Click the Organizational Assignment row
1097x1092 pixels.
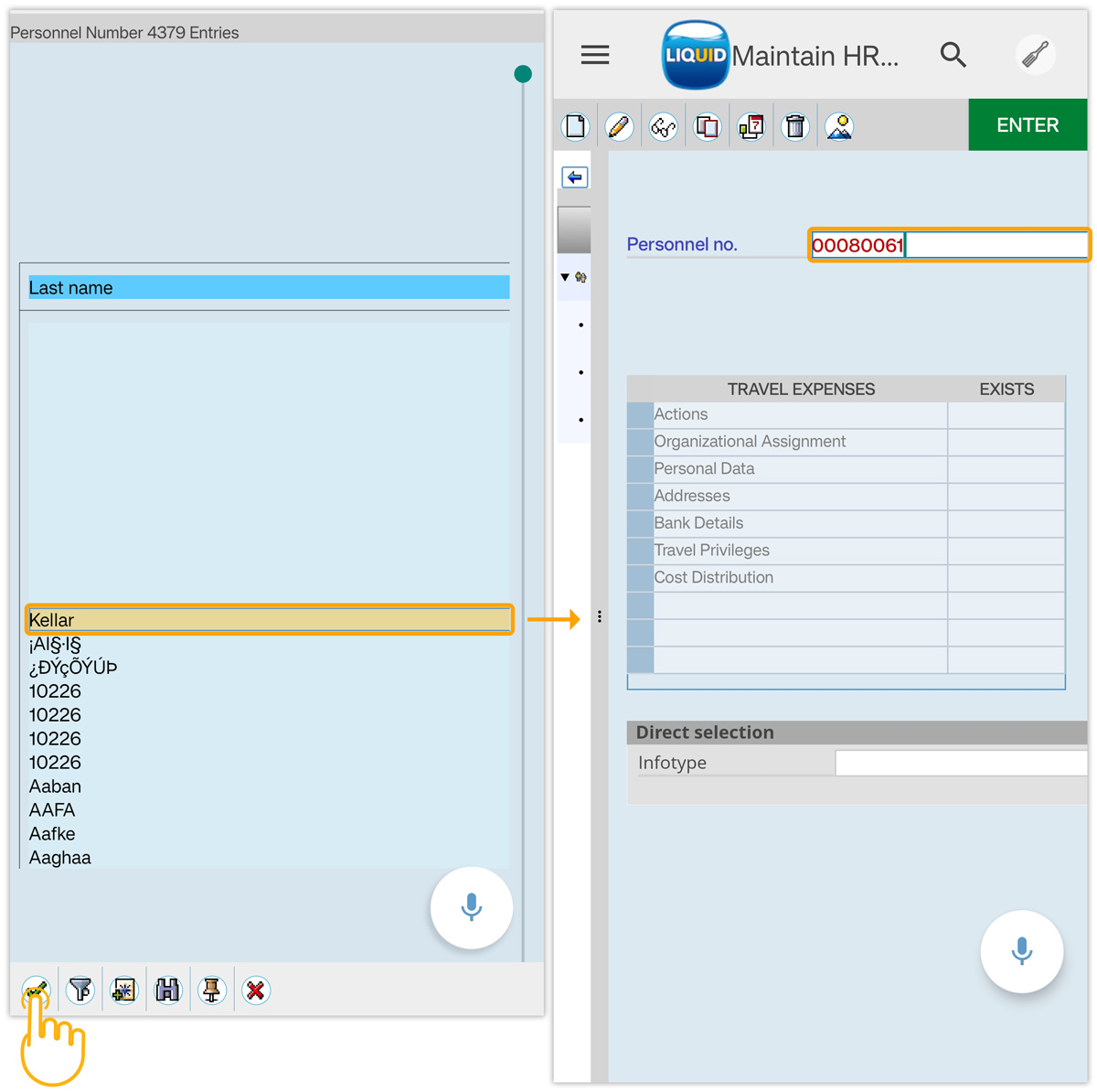800,442
